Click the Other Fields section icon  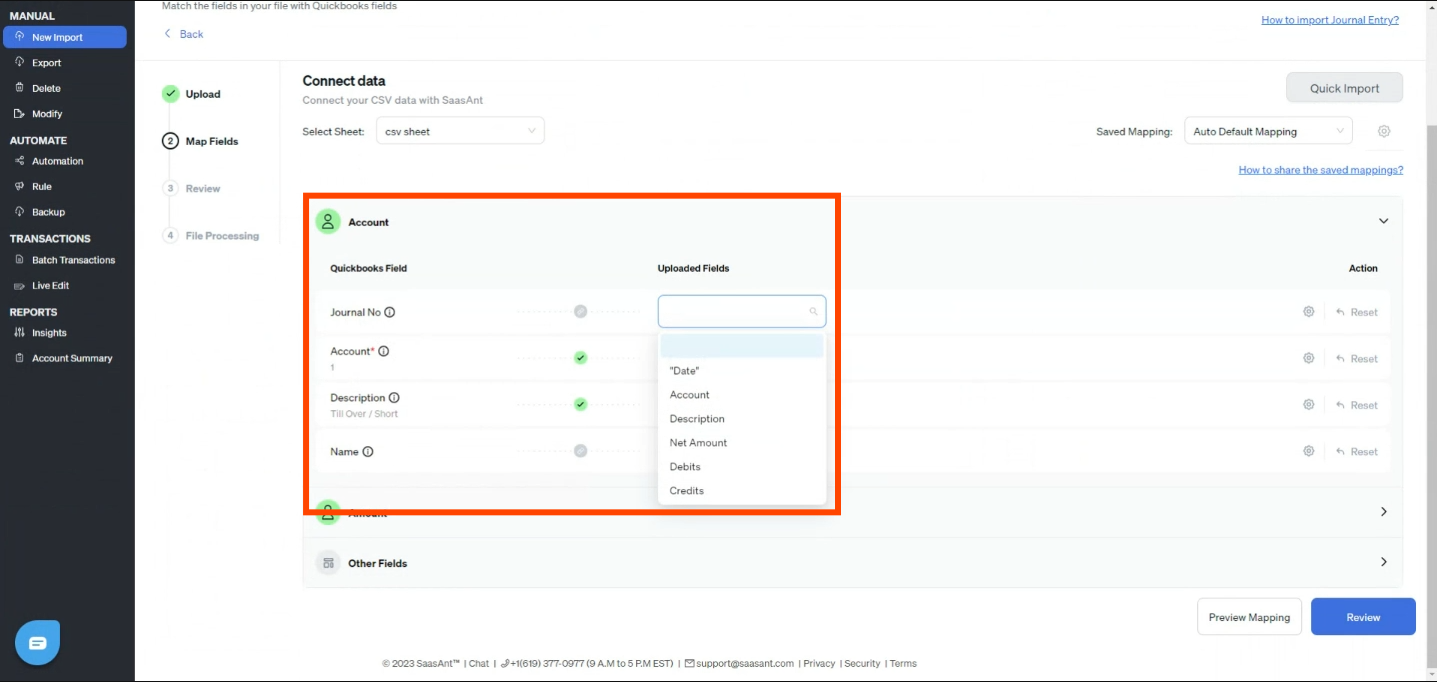328,563
